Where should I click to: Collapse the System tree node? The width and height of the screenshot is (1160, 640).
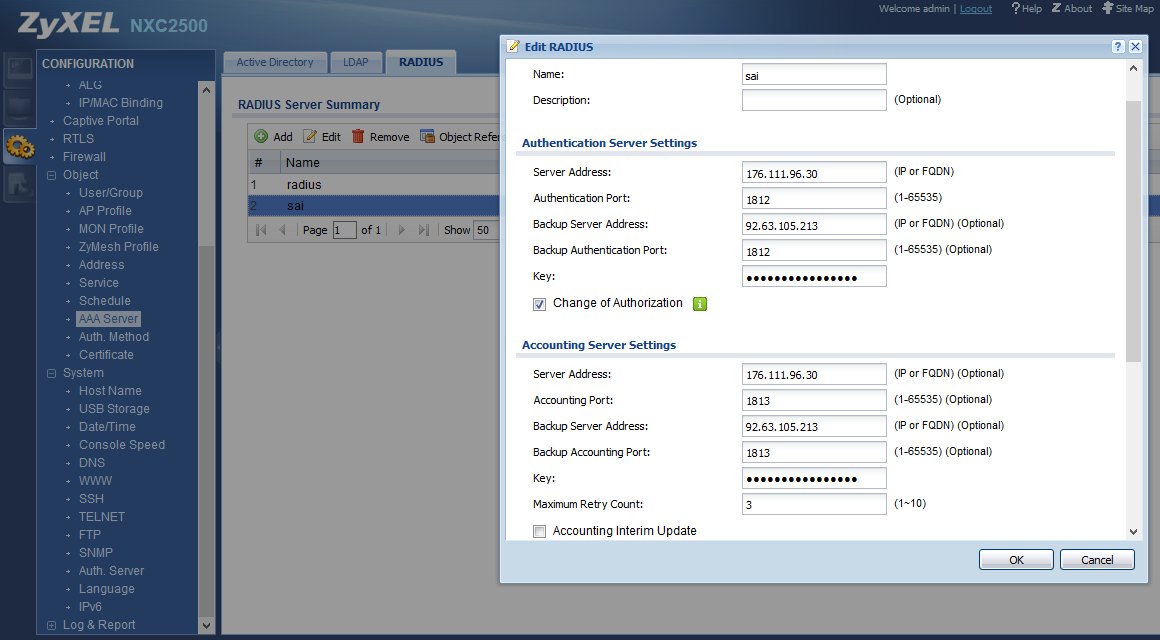52,373
